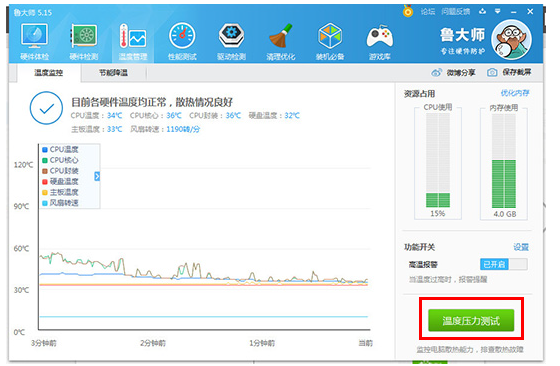Toggle 硬盘温度 series in legend

pyautogui.click(x=60, y=182)
